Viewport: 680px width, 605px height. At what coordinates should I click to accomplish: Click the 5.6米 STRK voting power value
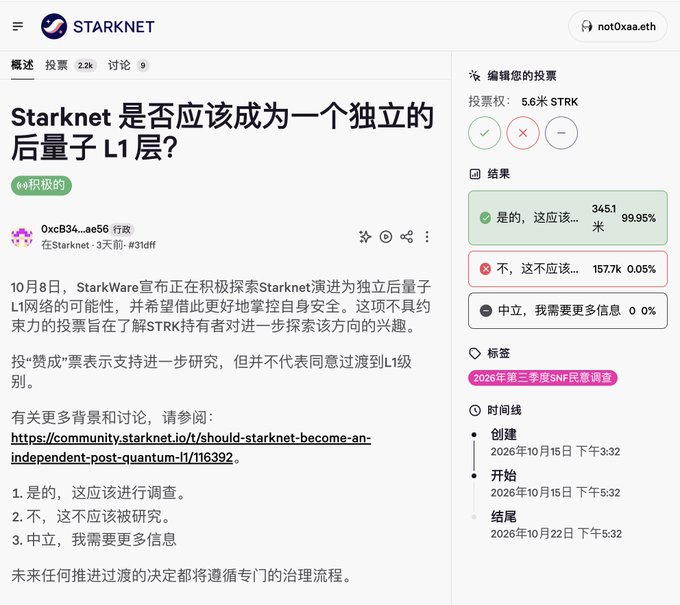tap(549, 102)
